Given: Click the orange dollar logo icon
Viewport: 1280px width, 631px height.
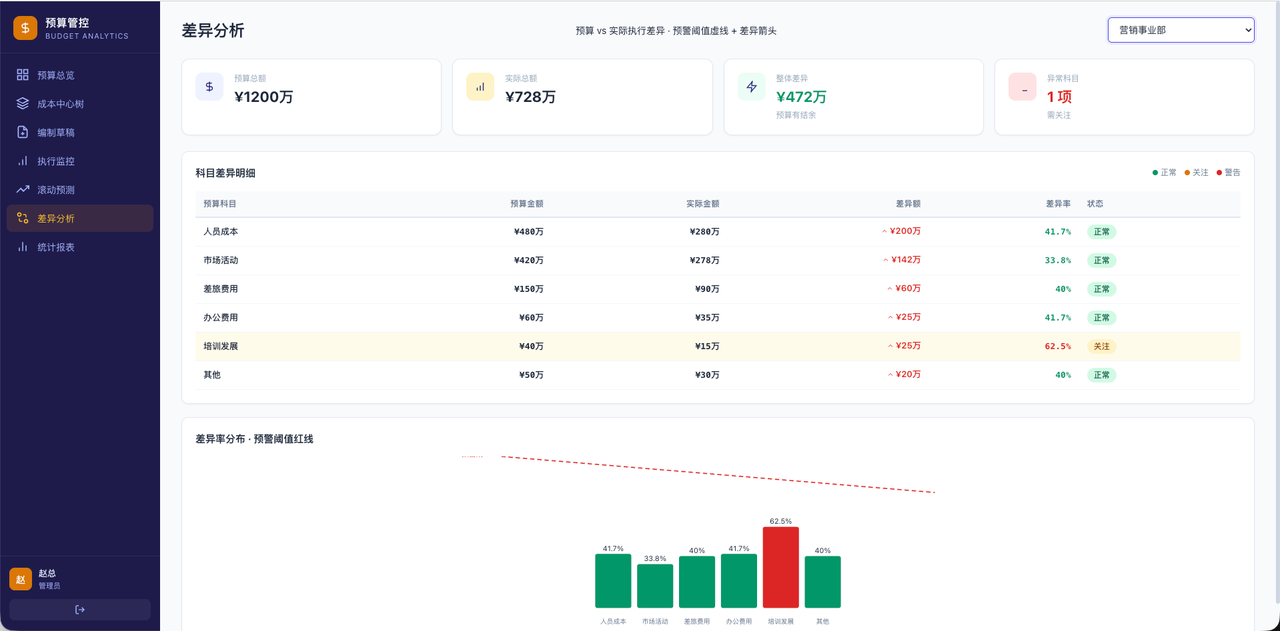Looking at the screenshot, I should pos(25,28).
